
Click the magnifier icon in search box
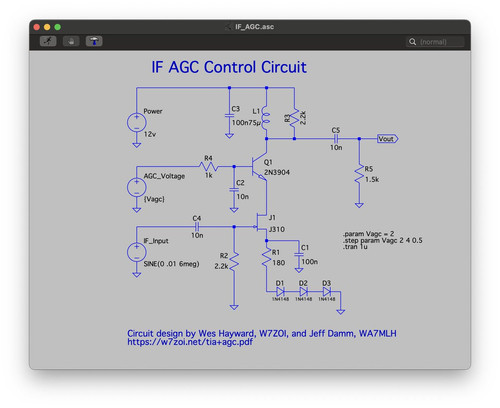coord(413,42)
